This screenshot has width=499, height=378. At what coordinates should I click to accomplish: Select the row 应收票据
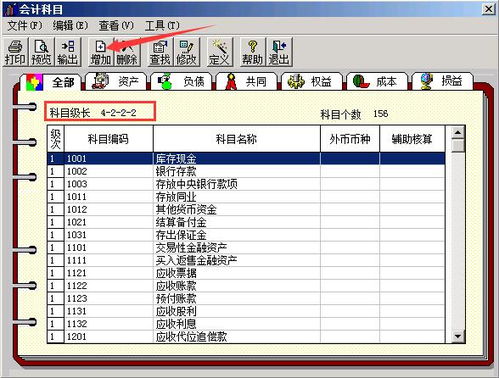coord(246,273)
